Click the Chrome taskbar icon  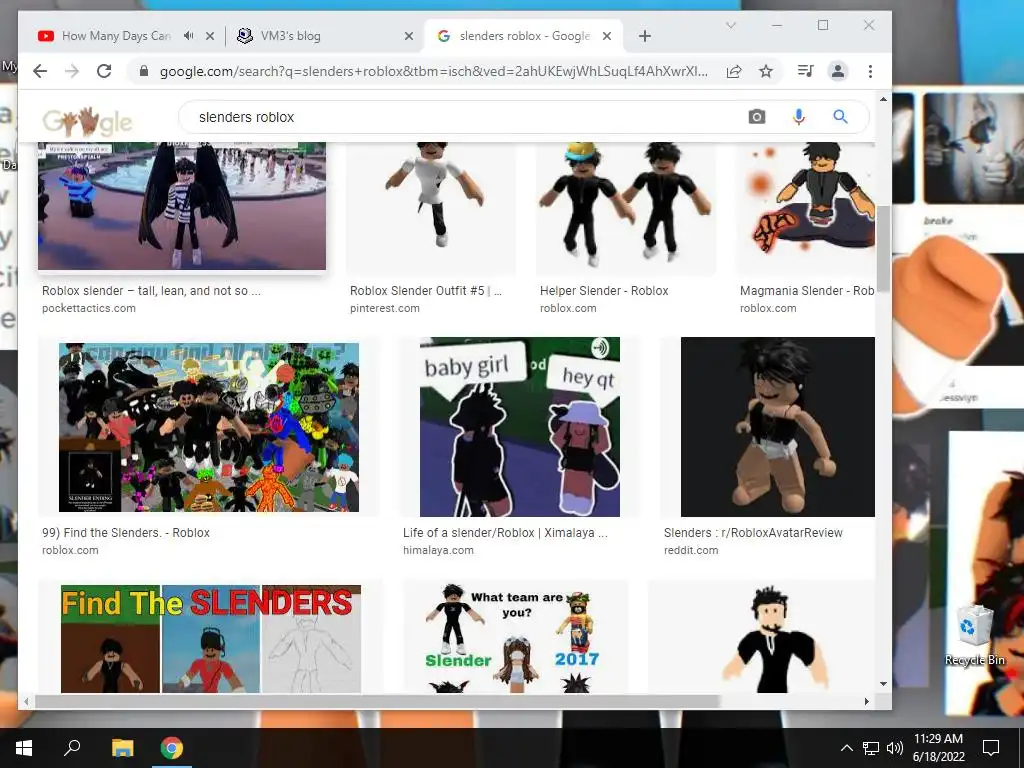(x=172, y=748)
